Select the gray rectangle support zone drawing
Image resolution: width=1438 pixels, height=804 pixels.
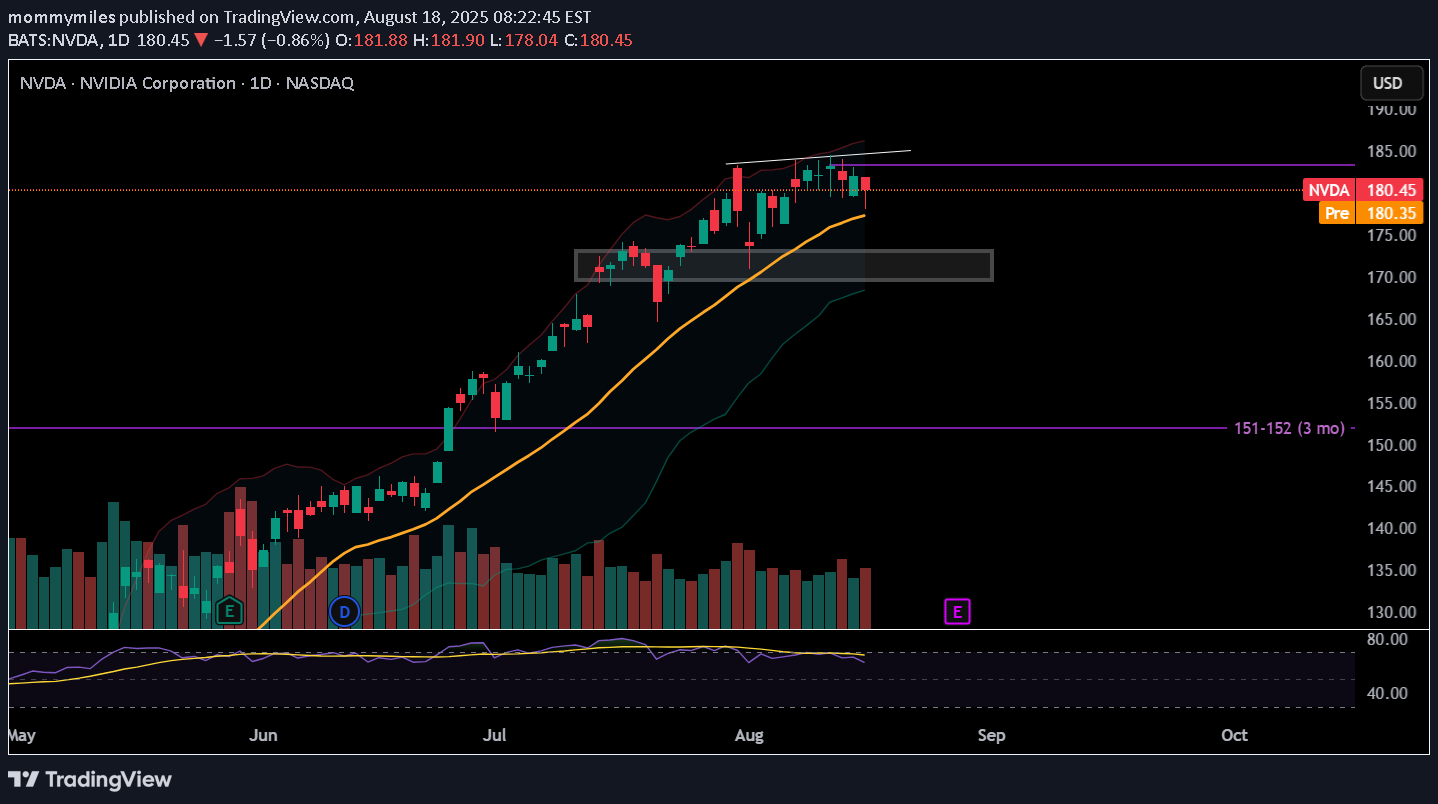point(784,265)
